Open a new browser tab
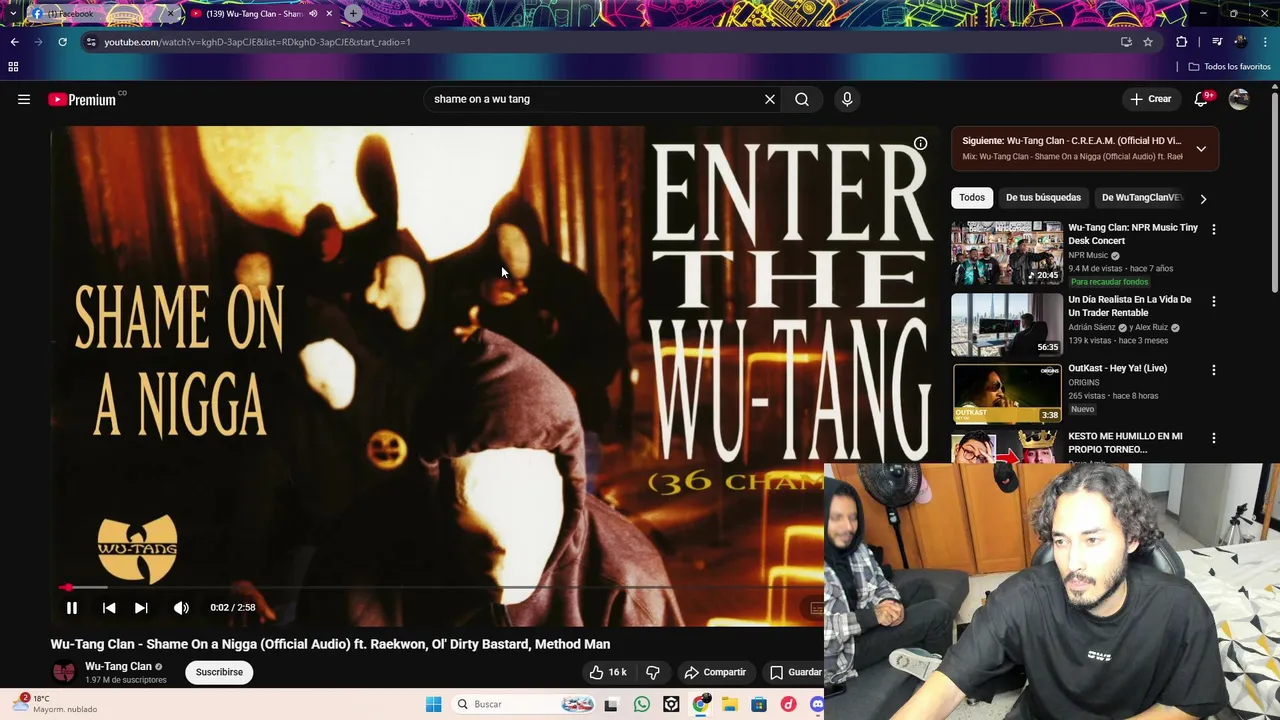The height and width of the screenshot is (720, 1280). point(353,14)
